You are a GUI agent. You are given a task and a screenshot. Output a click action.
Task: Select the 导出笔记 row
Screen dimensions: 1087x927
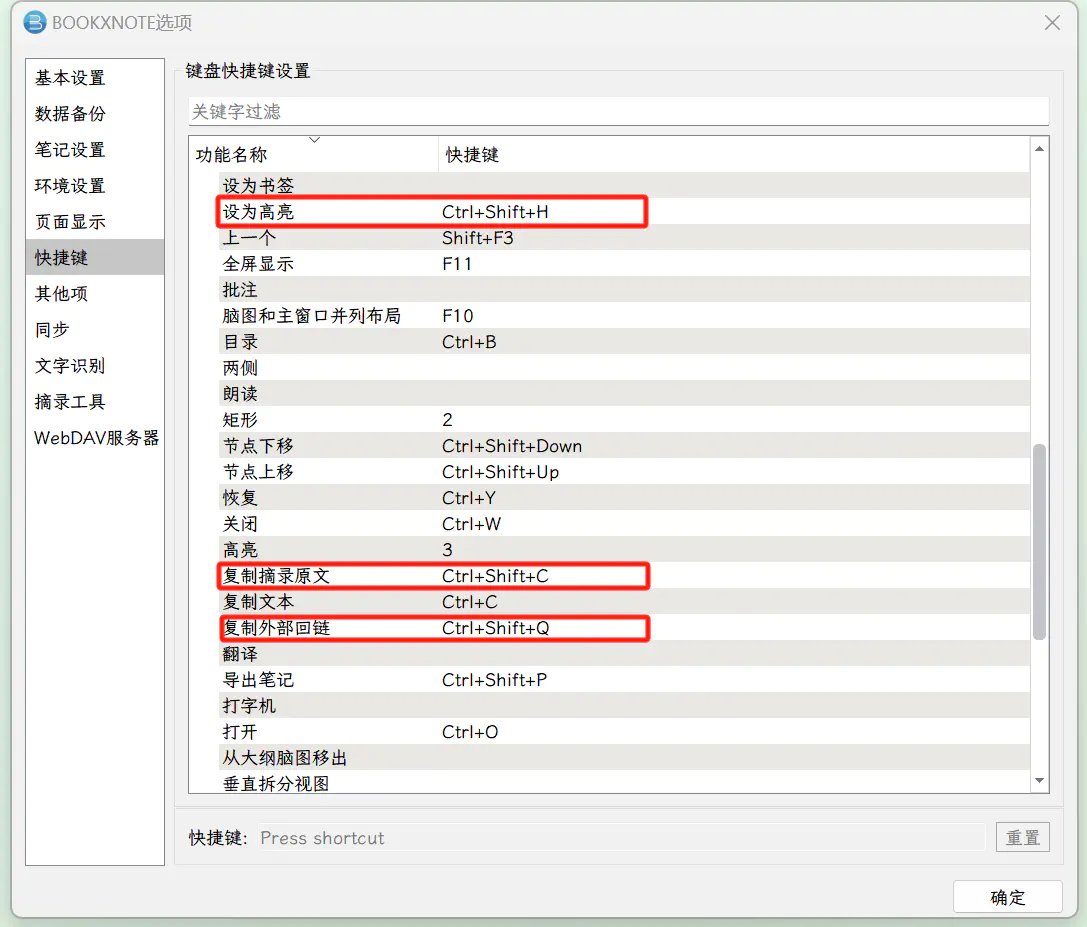[624, 679]
